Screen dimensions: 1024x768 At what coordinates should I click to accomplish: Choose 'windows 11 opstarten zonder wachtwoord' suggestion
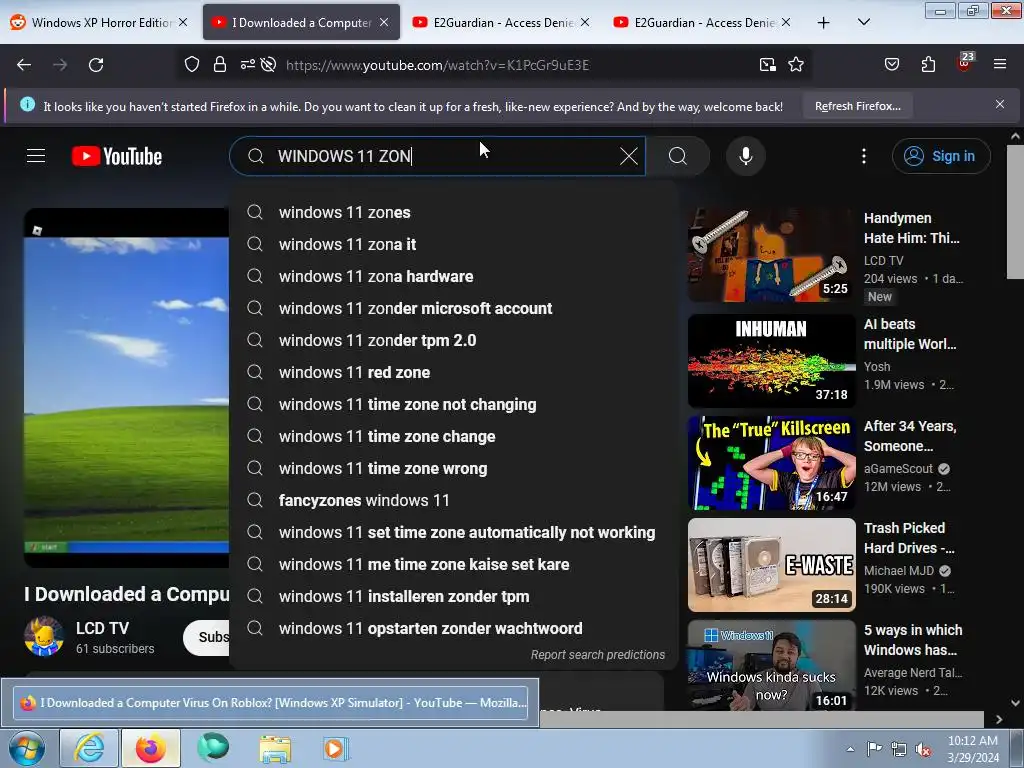(x=454, y=628)
